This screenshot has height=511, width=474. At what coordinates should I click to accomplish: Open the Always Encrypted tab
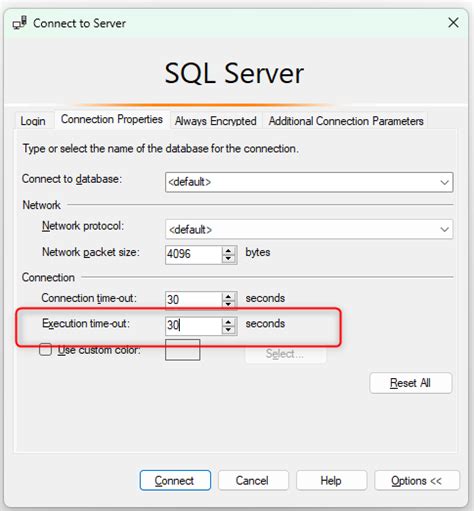(x=216, y=121)
